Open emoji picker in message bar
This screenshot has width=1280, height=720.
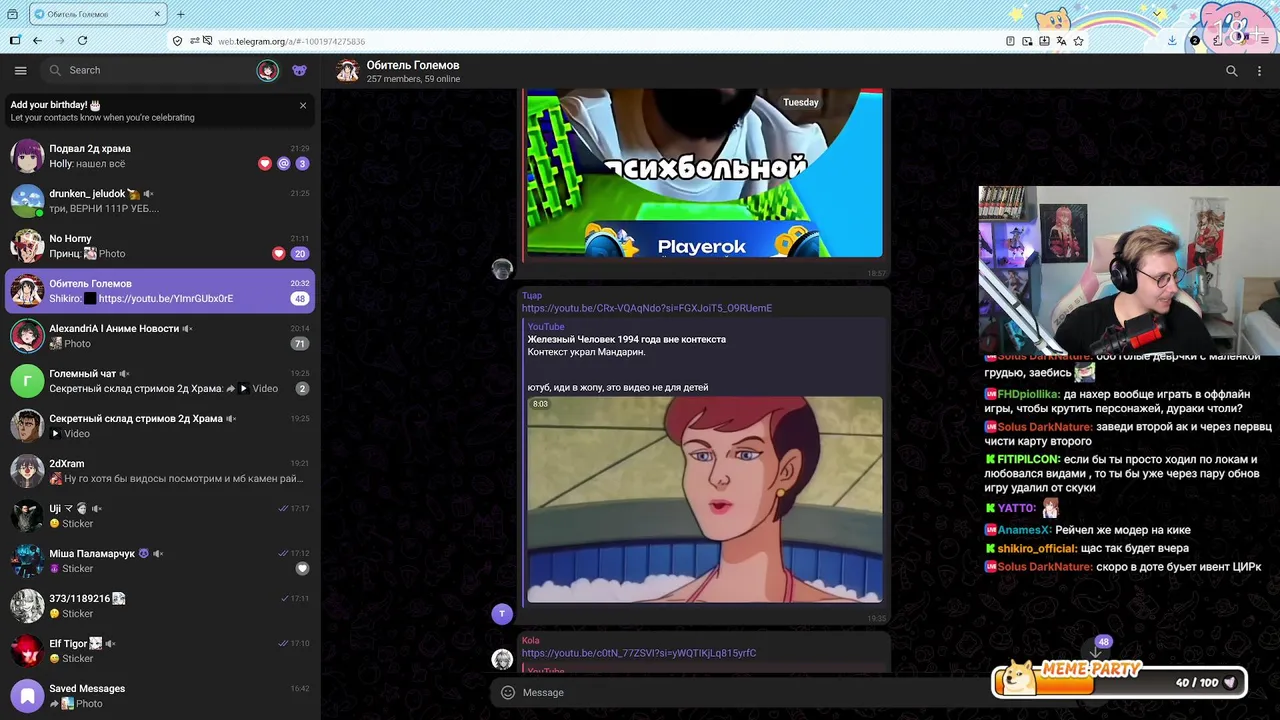pyautogui.click(x=507, y=692)
